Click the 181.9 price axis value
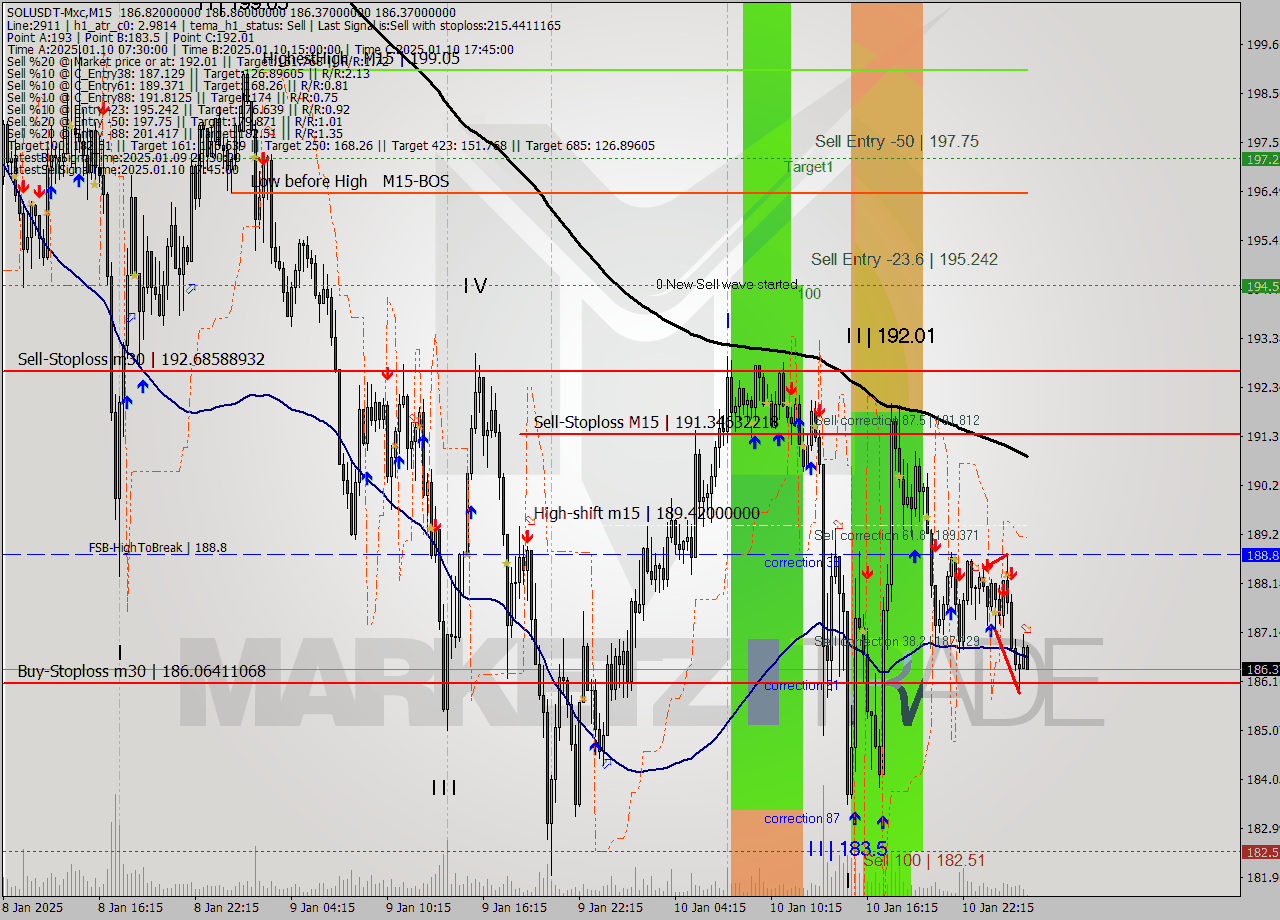Viewport: 1280px width, 920px height. point(1262,877)
